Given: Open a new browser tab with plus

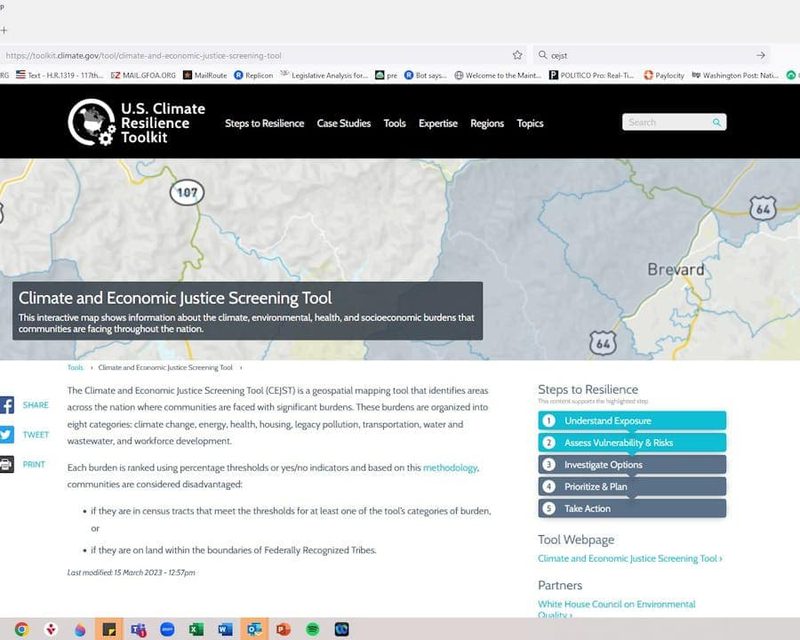Looking at the screenshot, I should [x=4, y=30].
